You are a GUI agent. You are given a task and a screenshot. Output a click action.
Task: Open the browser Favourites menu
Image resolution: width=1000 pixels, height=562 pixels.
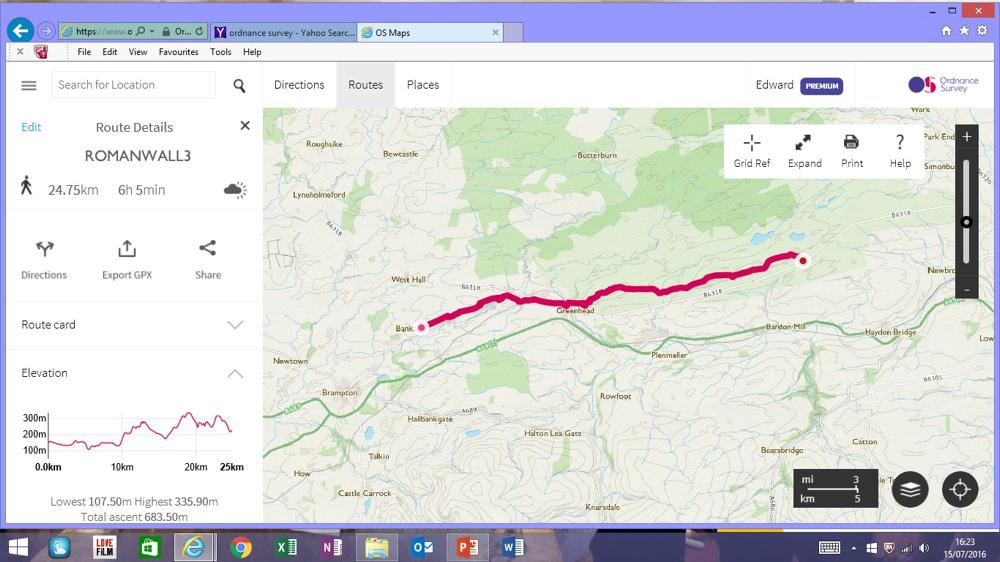pyautogui.click(x=179, y=52)
